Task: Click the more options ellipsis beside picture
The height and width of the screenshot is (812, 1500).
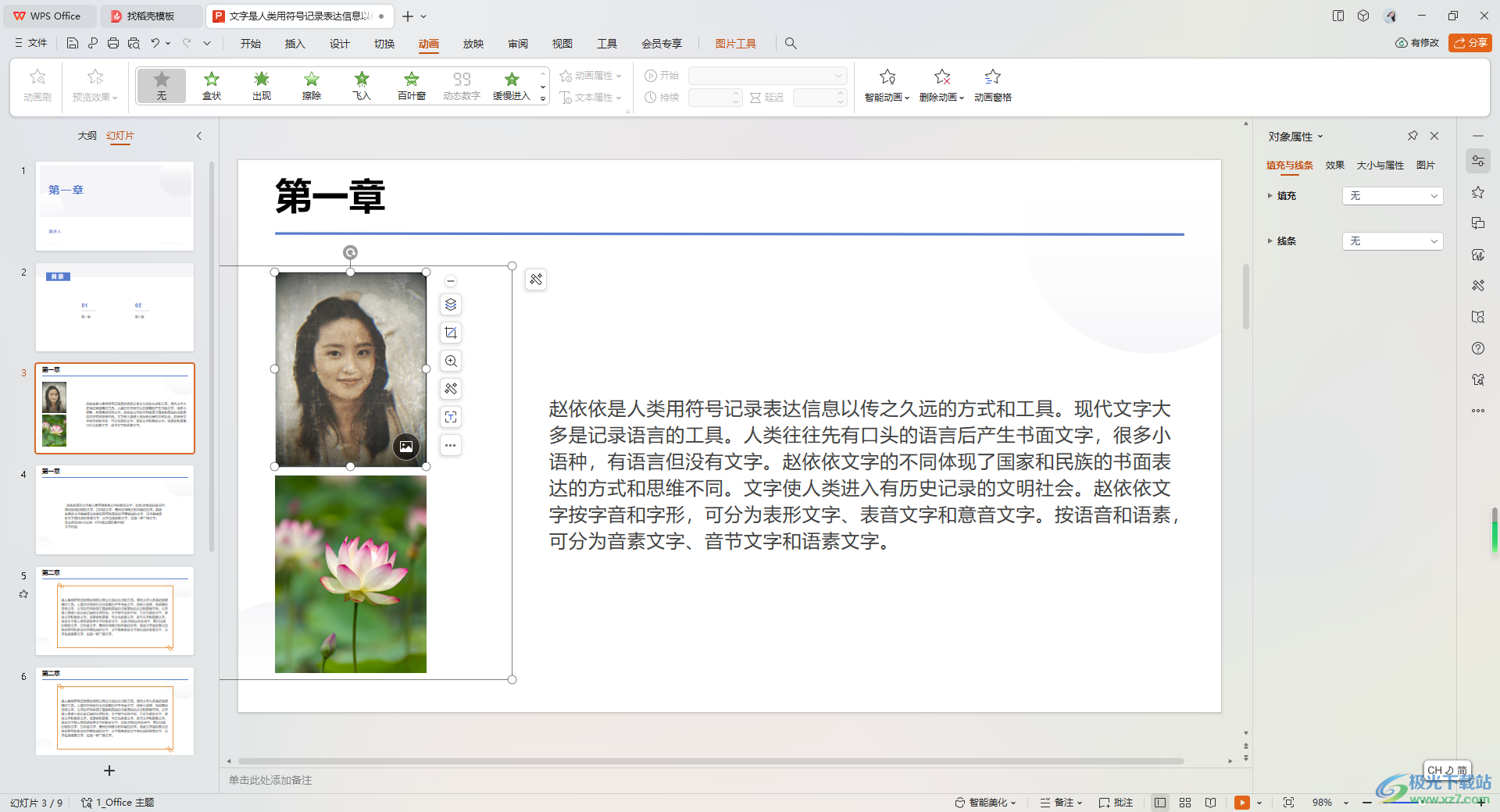Action: pyautogui.click(x=451, y=445)
